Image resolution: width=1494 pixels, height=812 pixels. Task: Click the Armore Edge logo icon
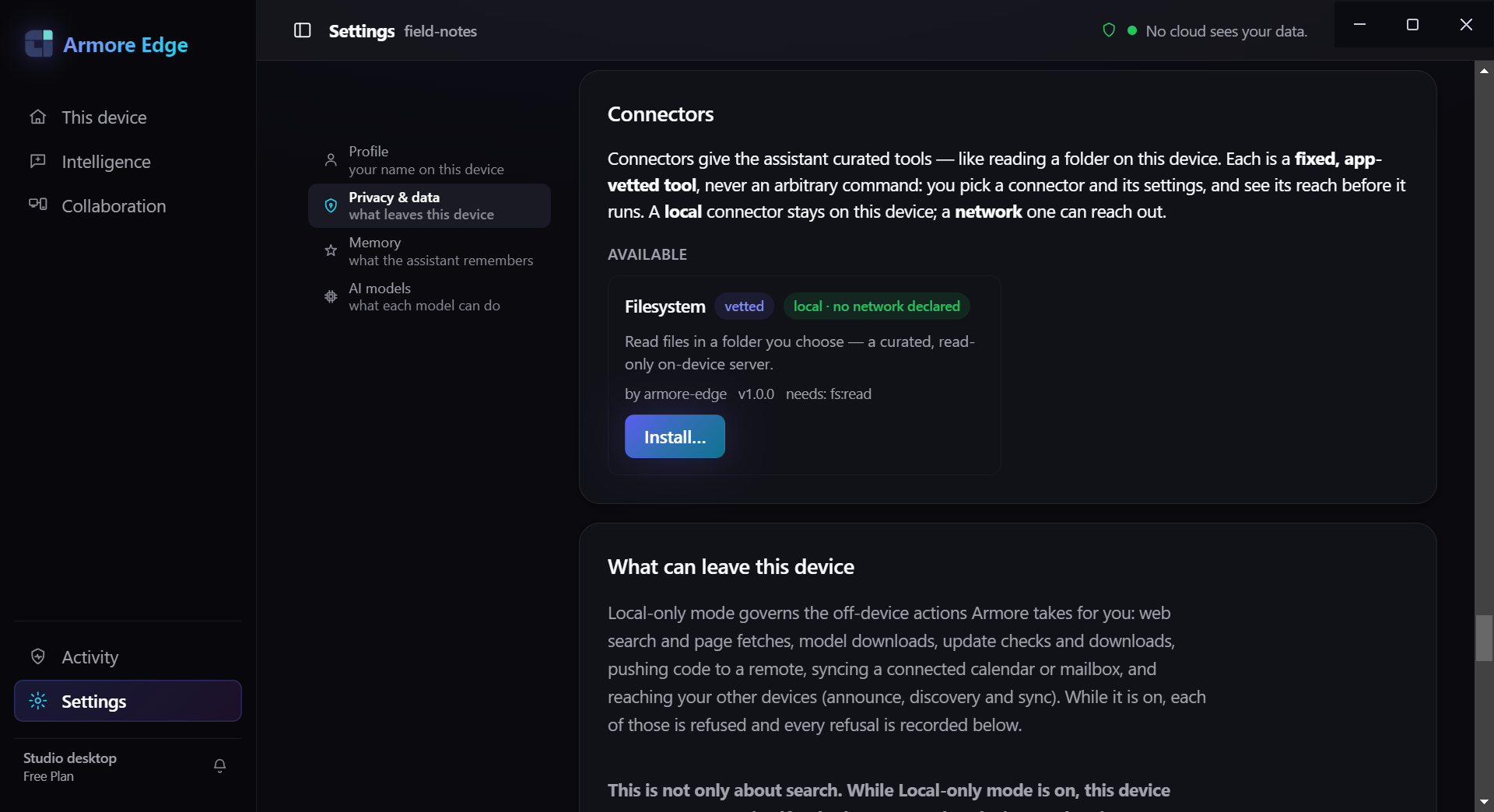tap(39, 44)
